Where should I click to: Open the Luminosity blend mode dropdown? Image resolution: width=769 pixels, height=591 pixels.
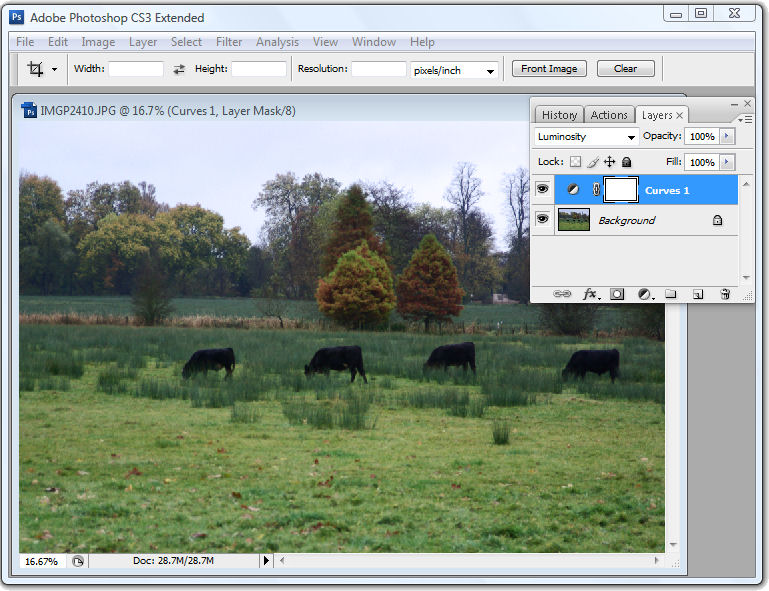586,137
